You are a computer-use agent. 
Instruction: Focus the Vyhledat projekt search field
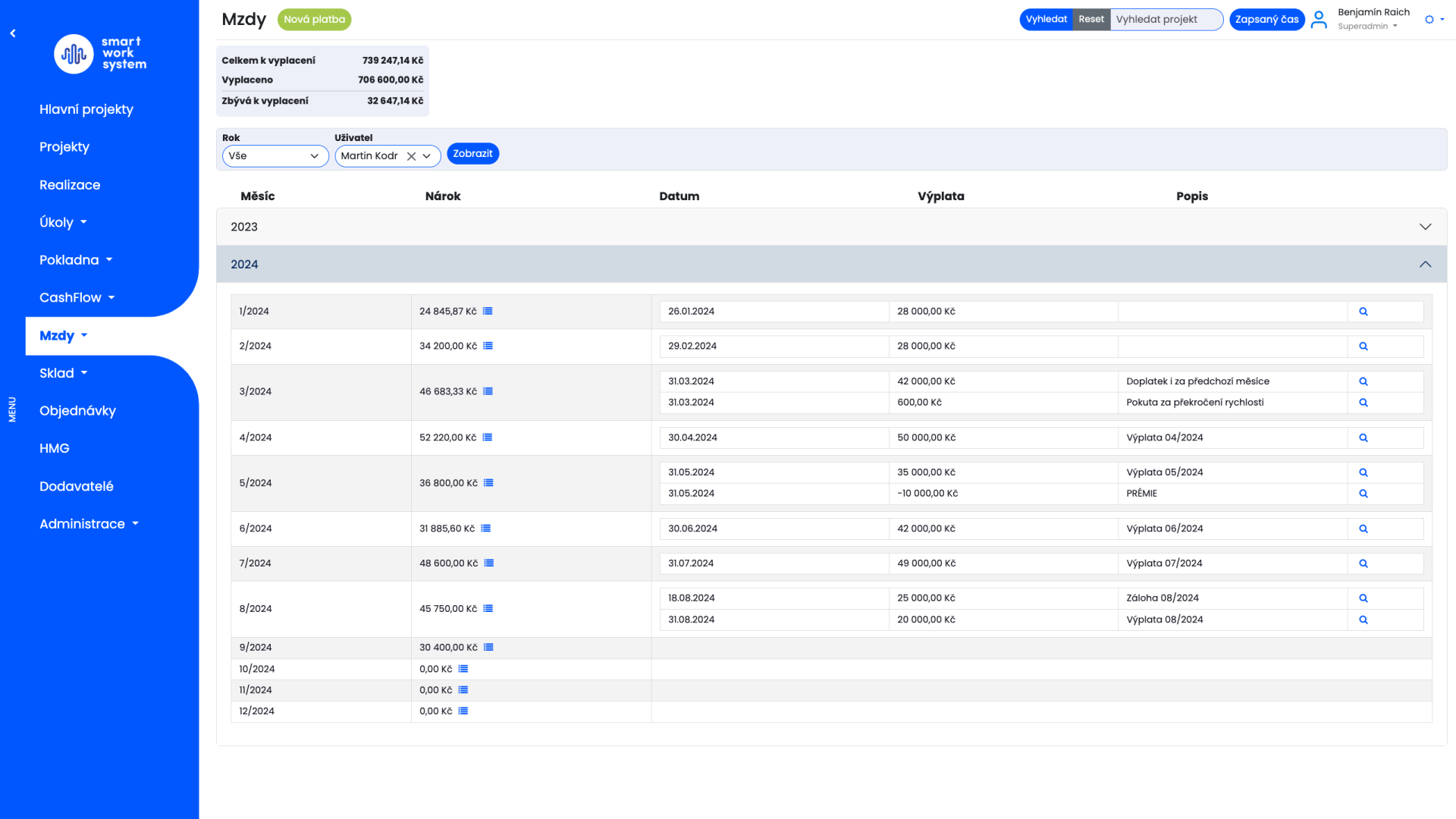[x=1166, y=20]
